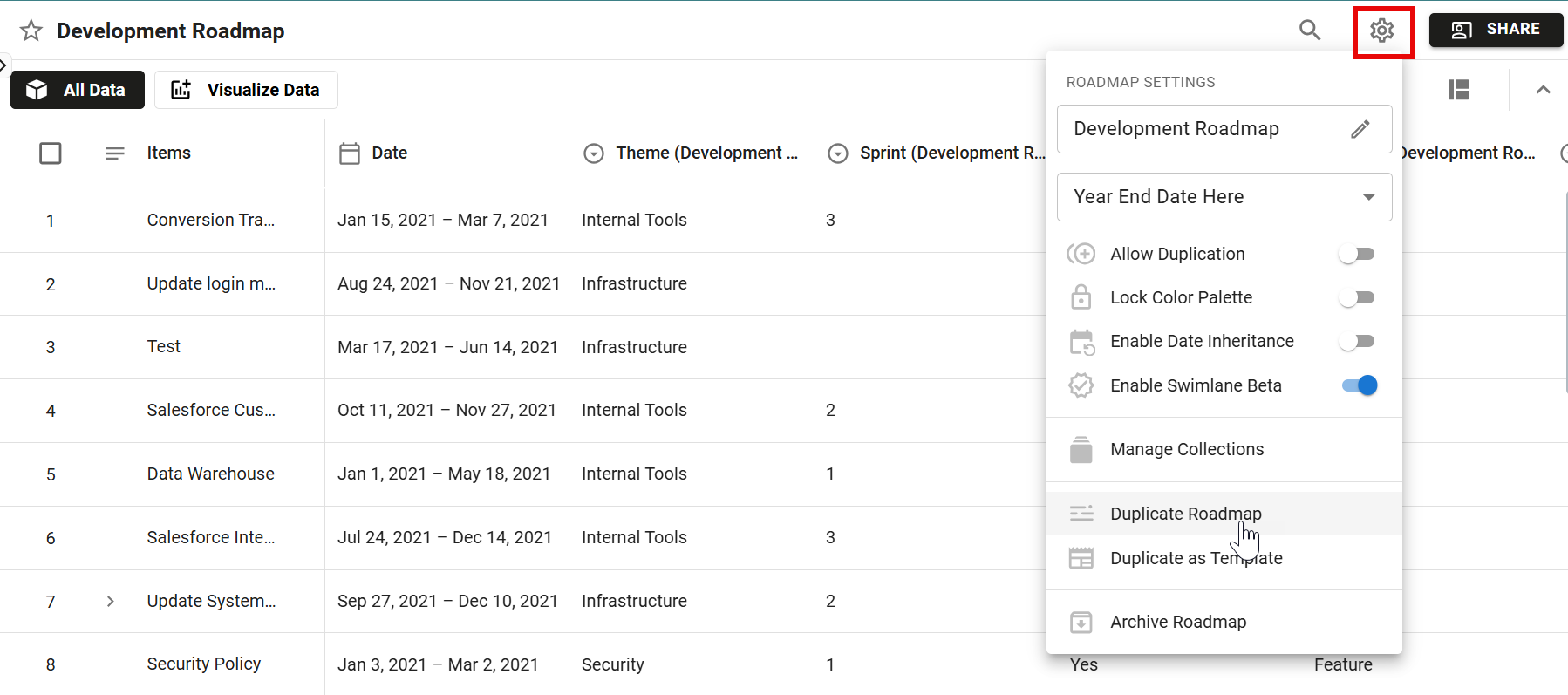
Task: Click the pencil icon to rename roadmap
Action: coord(1360,129)
